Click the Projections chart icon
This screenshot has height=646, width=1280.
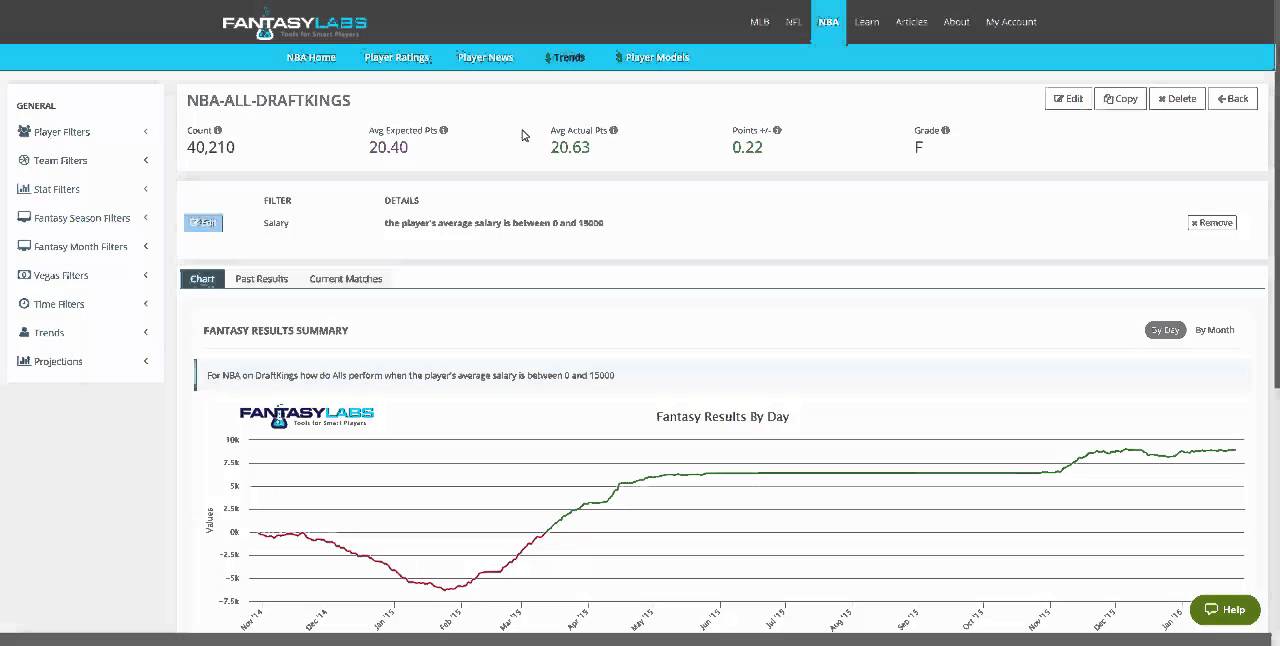pos(24,361)
